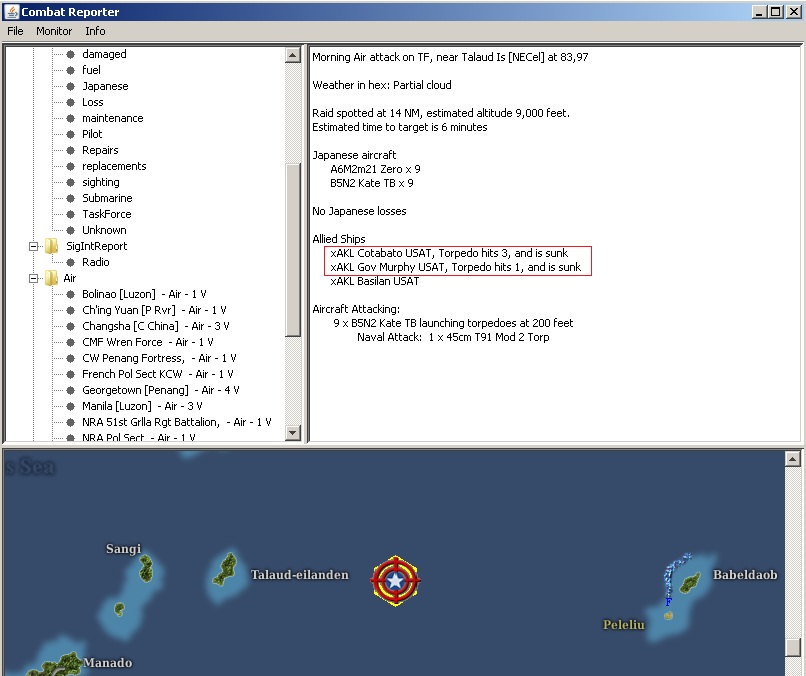806x676 pixels.
Task: Select the bullet icon beside maintenance
Action: (x=71, y=118)
